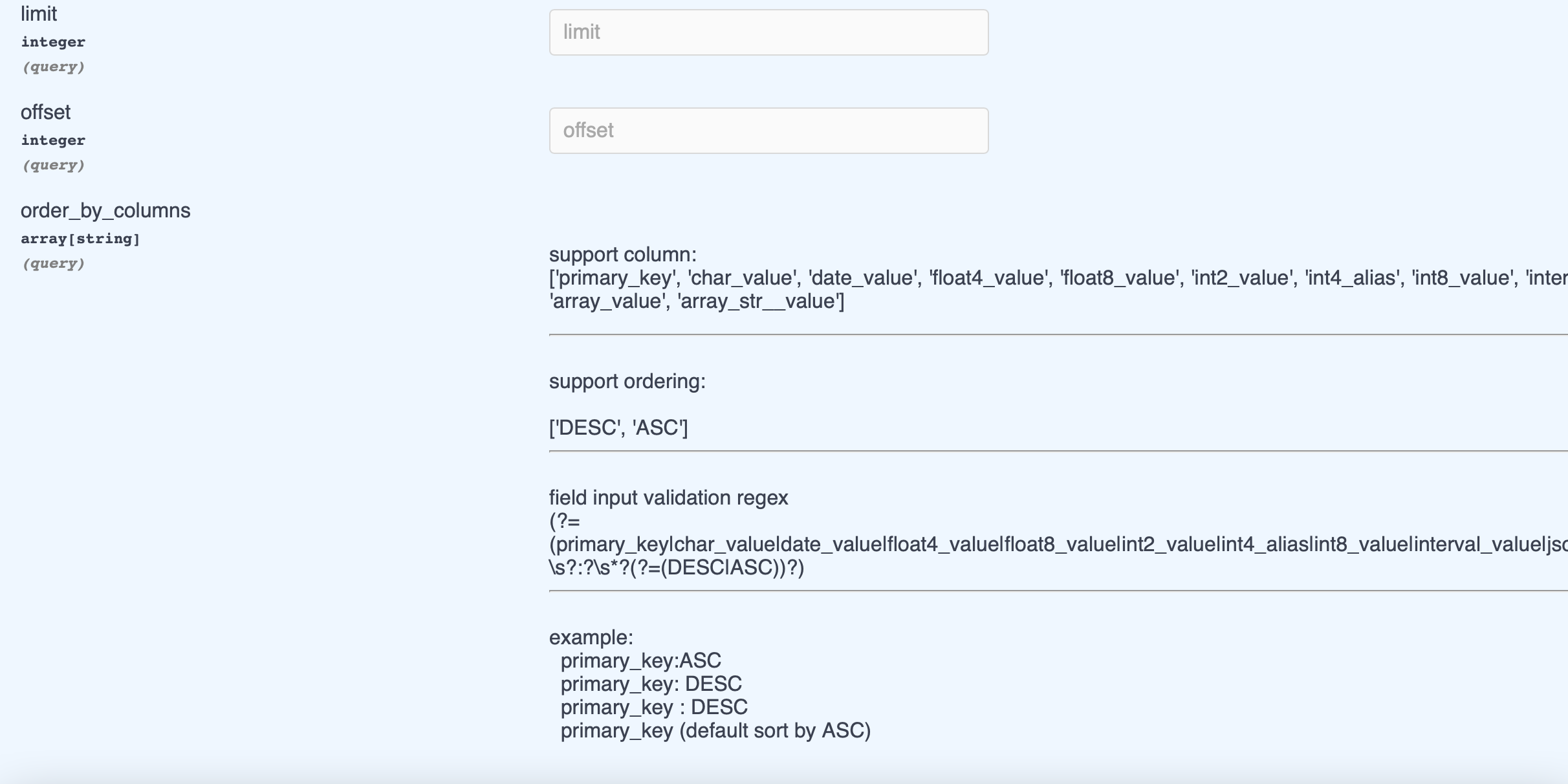Click the (query) label below order_by_columns

[x=54, y=263]
